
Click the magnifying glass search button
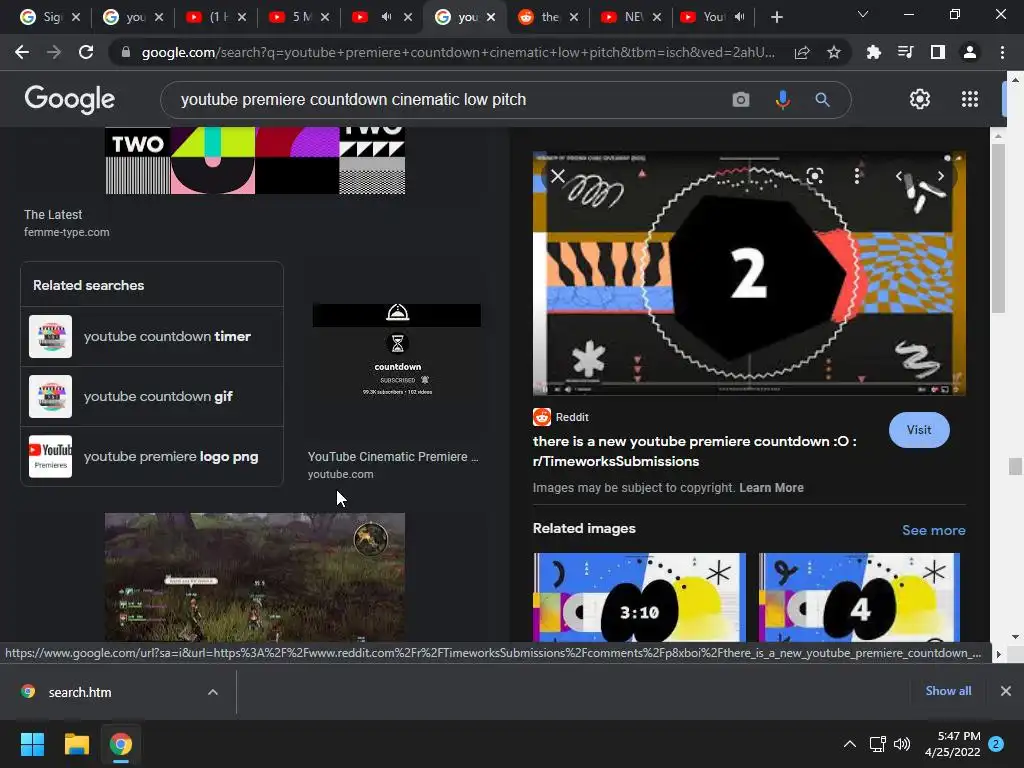(x=822, y=100)
